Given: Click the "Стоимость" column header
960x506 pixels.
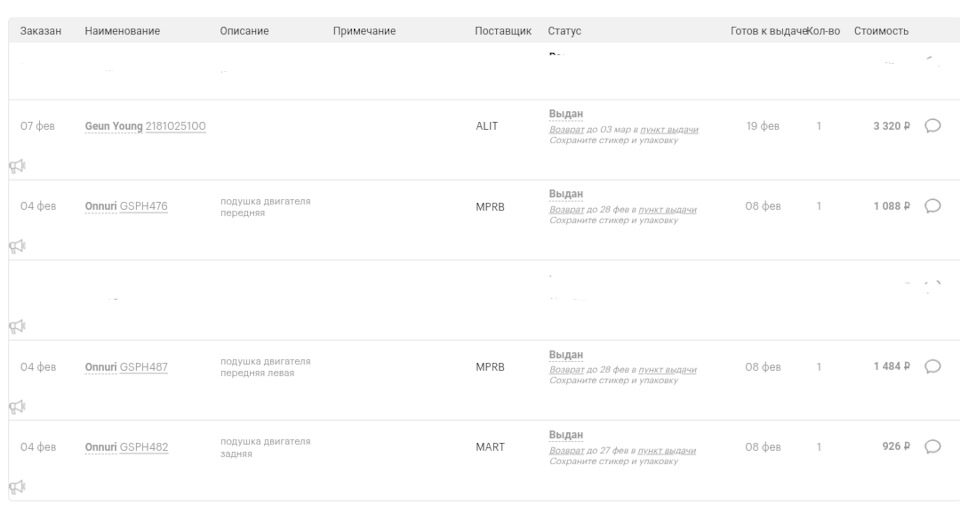Looking at the screenshot, I should (881, 31).
